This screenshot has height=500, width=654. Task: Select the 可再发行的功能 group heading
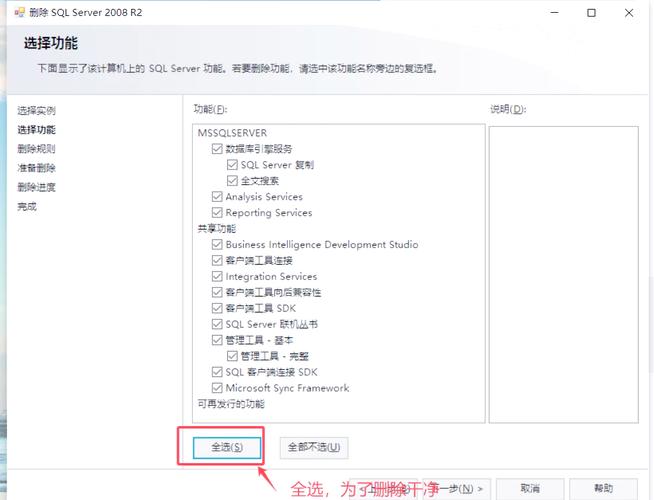point(231,404)
